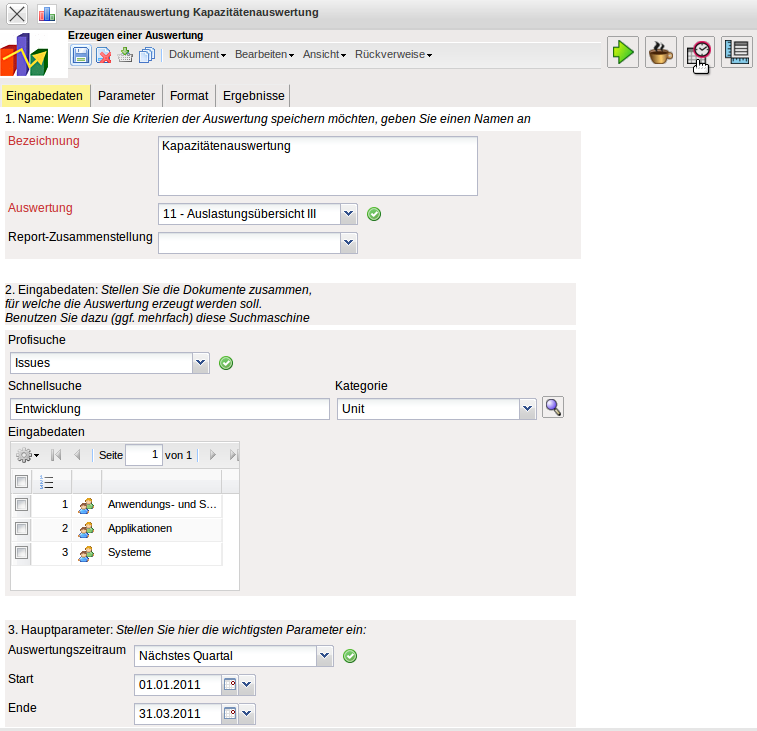Viewport: 757px width, 731px height.
Task: Select the Anwendungs- und S... row text
Action: [x=162, y=505]
